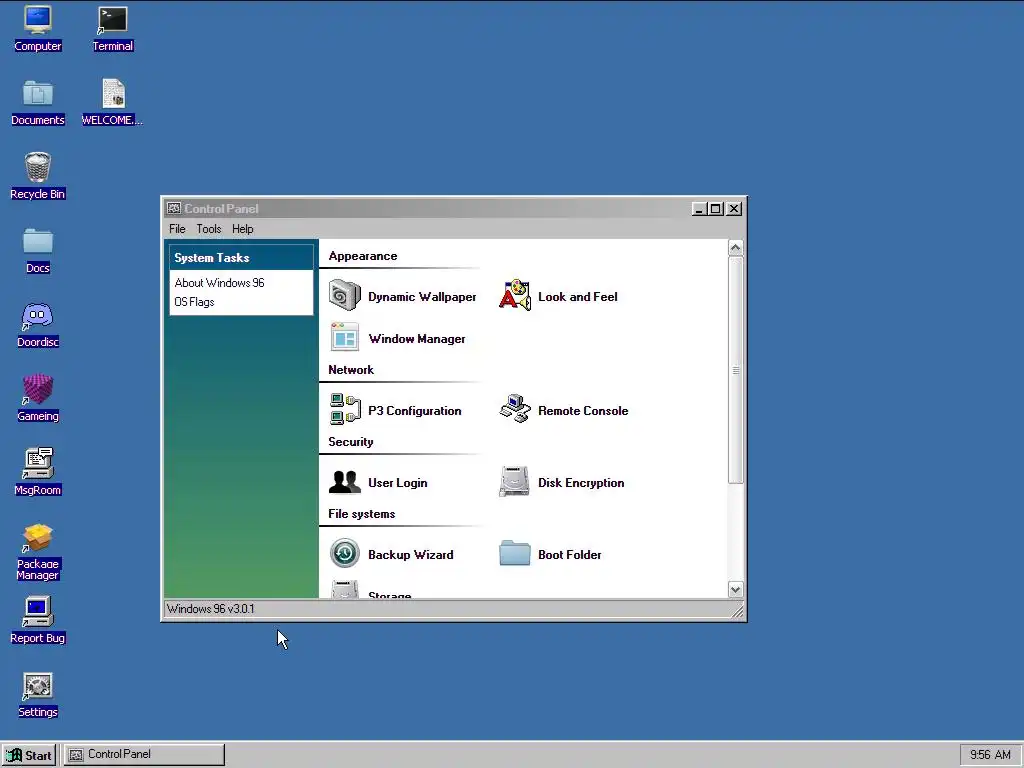Open the P3 Configuration icon
The image size is (1024, 768).
coord(344,410)
